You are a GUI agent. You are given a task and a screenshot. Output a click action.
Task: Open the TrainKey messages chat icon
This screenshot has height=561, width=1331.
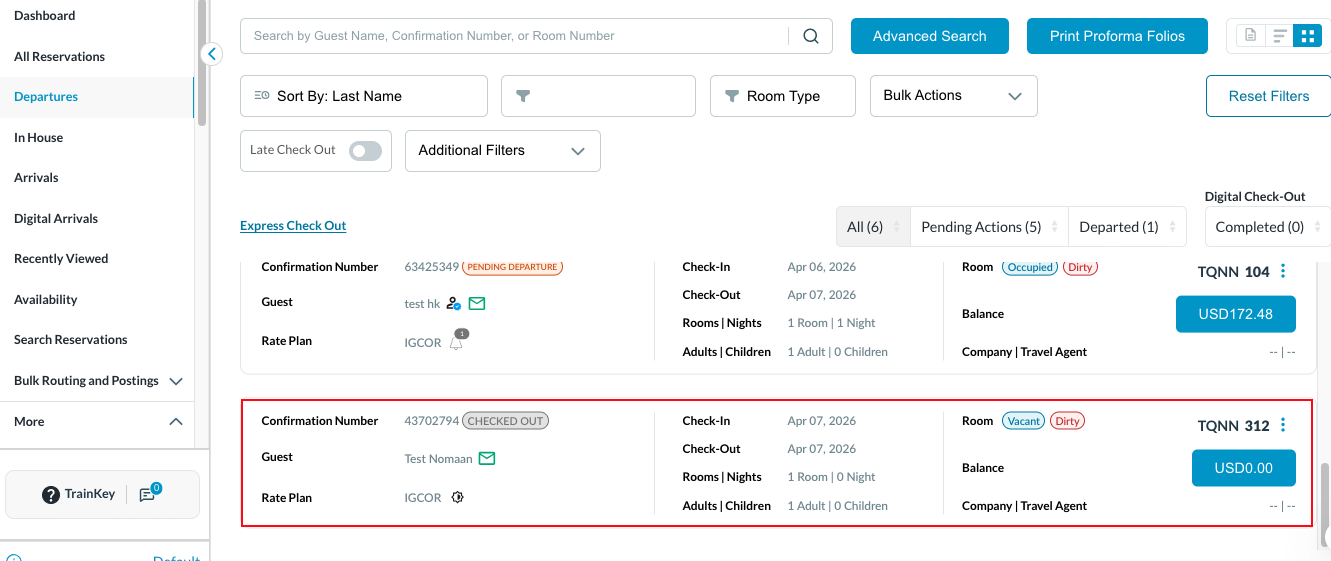(148, 494)
